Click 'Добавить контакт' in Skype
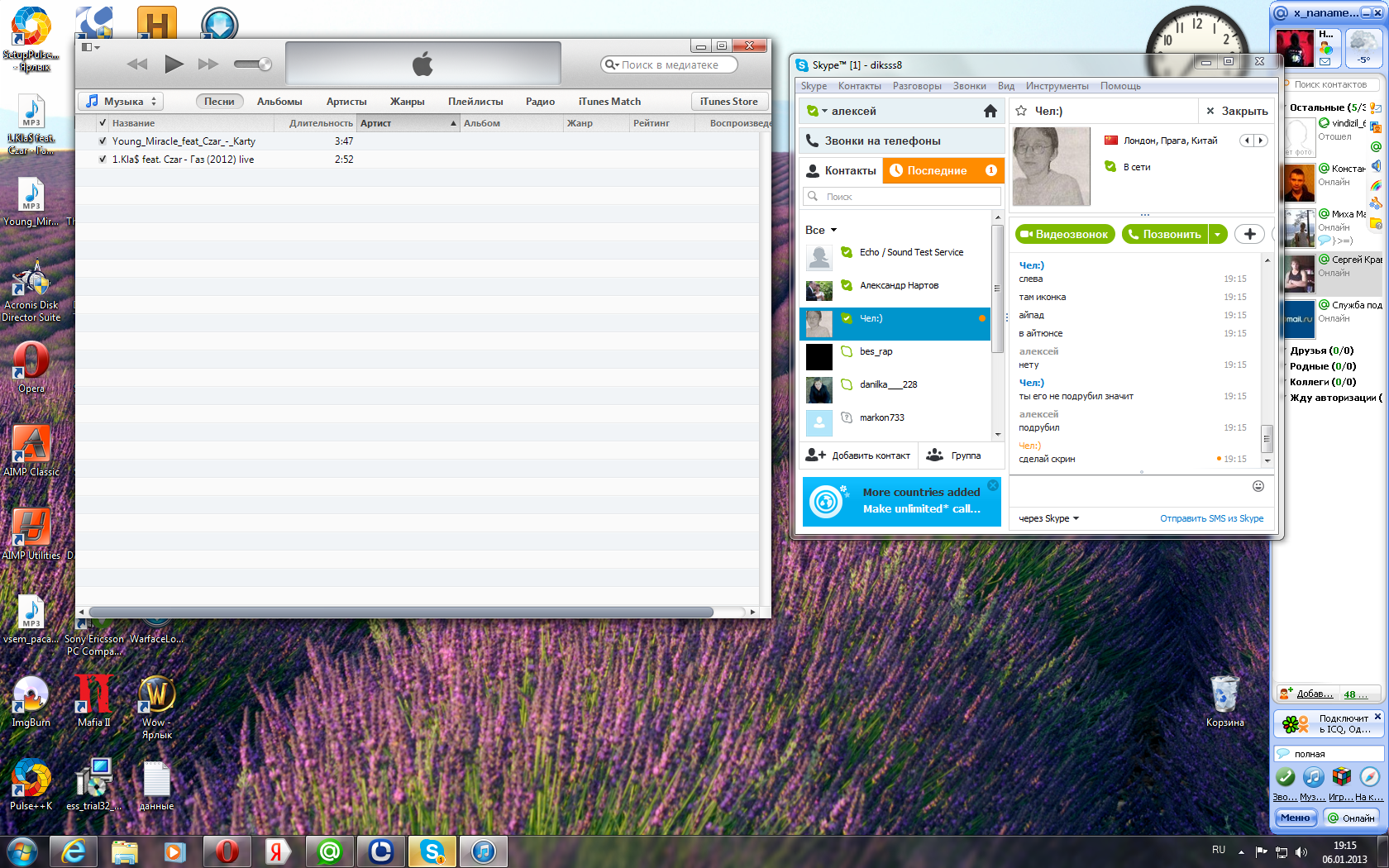This screenshot has width=1389, height=868. 858,455
